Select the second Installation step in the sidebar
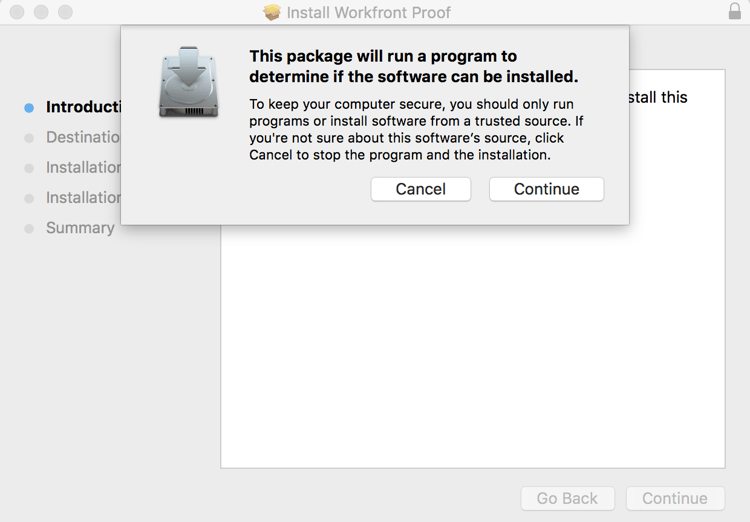The image size is (750, 522). click(x=83, y=197)
